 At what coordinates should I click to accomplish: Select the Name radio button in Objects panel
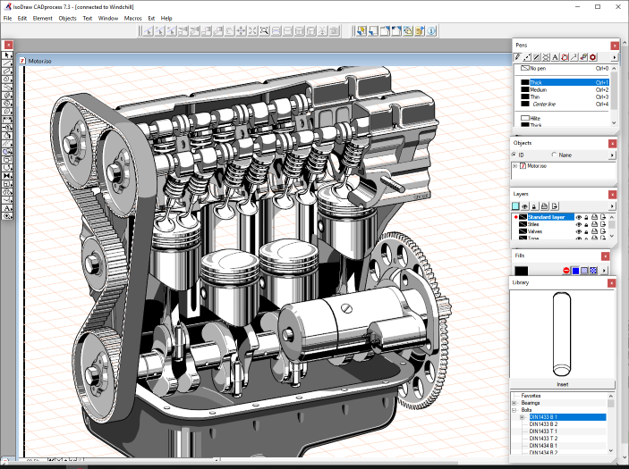[x=554, y=155]
